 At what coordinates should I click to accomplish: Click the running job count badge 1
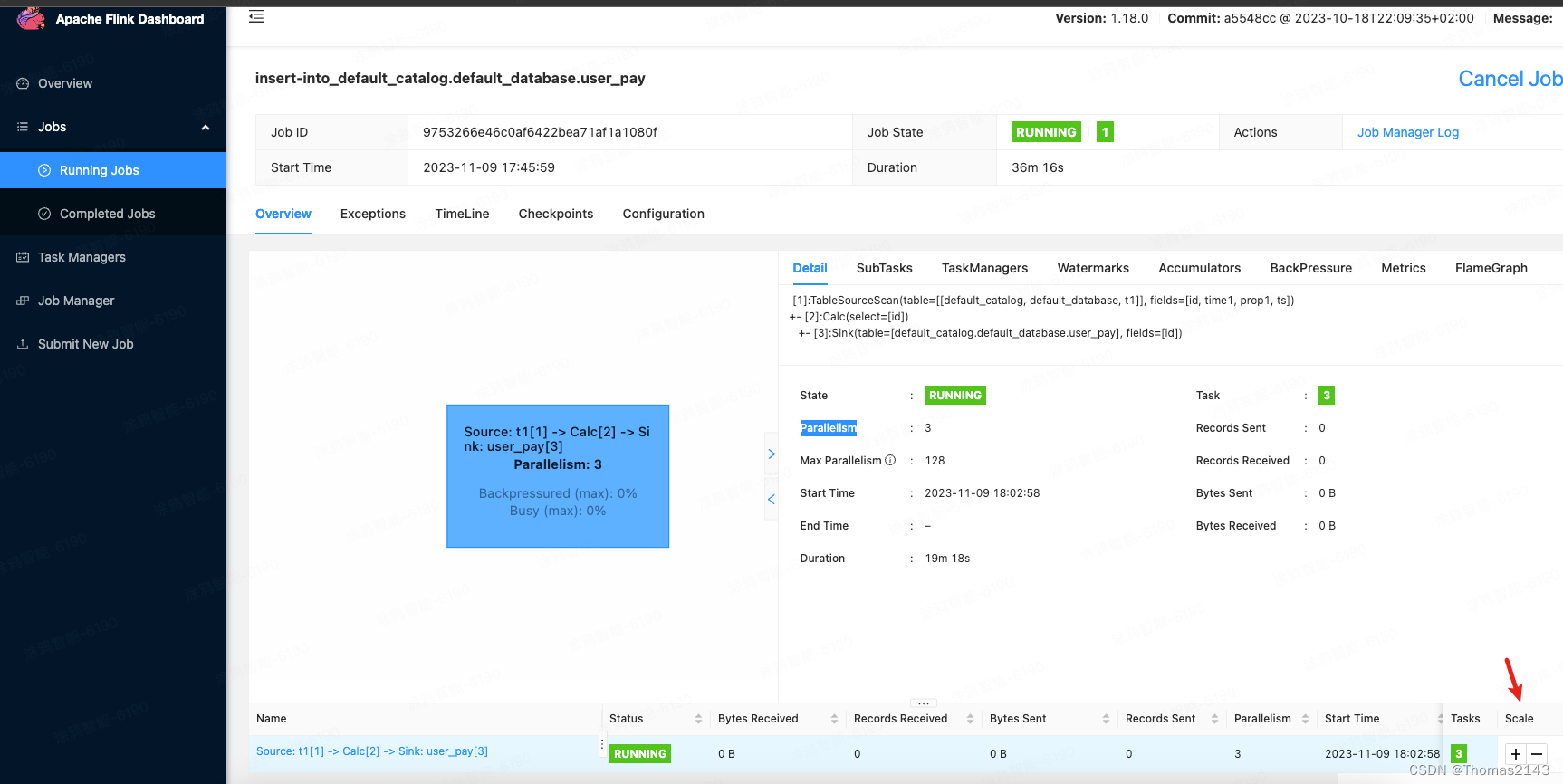point(1105,132)
